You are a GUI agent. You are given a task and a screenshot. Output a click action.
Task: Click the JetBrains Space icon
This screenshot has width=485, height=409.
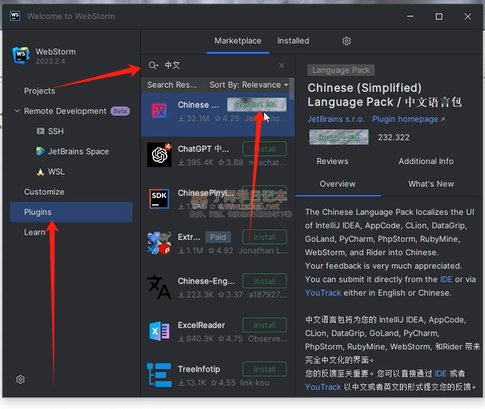pos(40,151)
